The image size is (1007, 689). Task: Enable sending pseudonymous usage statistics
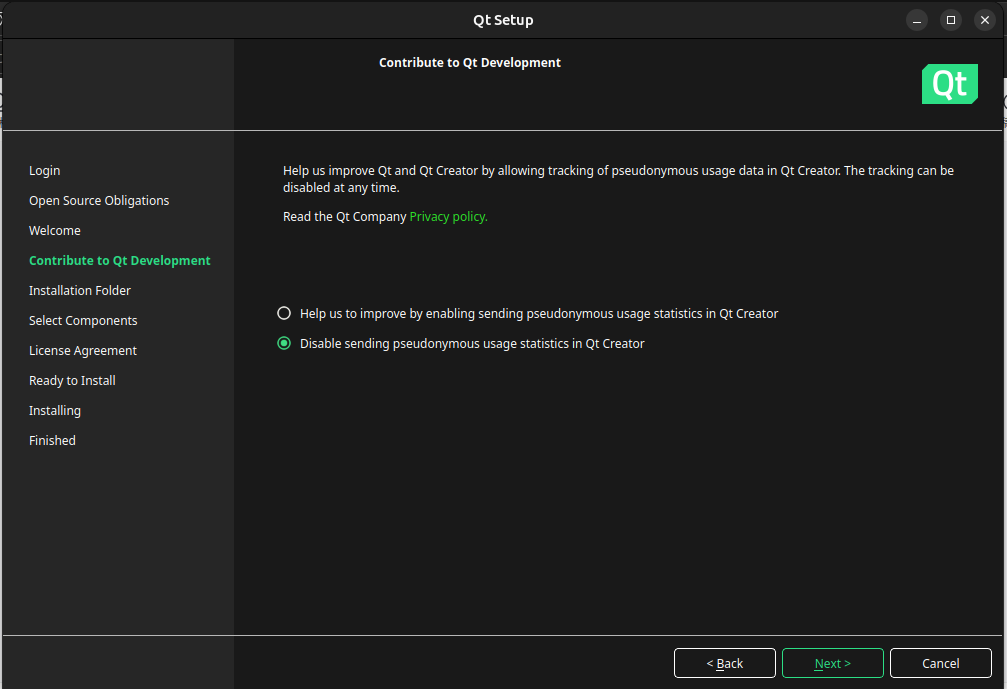285,313
